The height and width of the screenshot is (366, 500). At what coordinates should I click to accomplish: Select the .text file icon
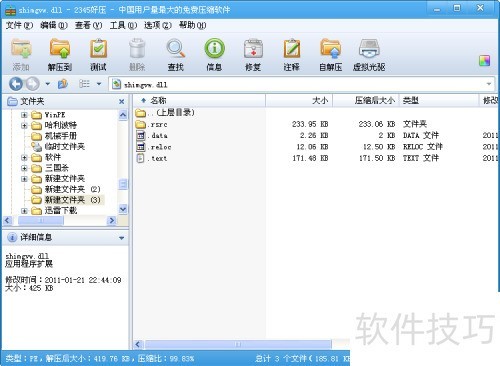(141, 158)
